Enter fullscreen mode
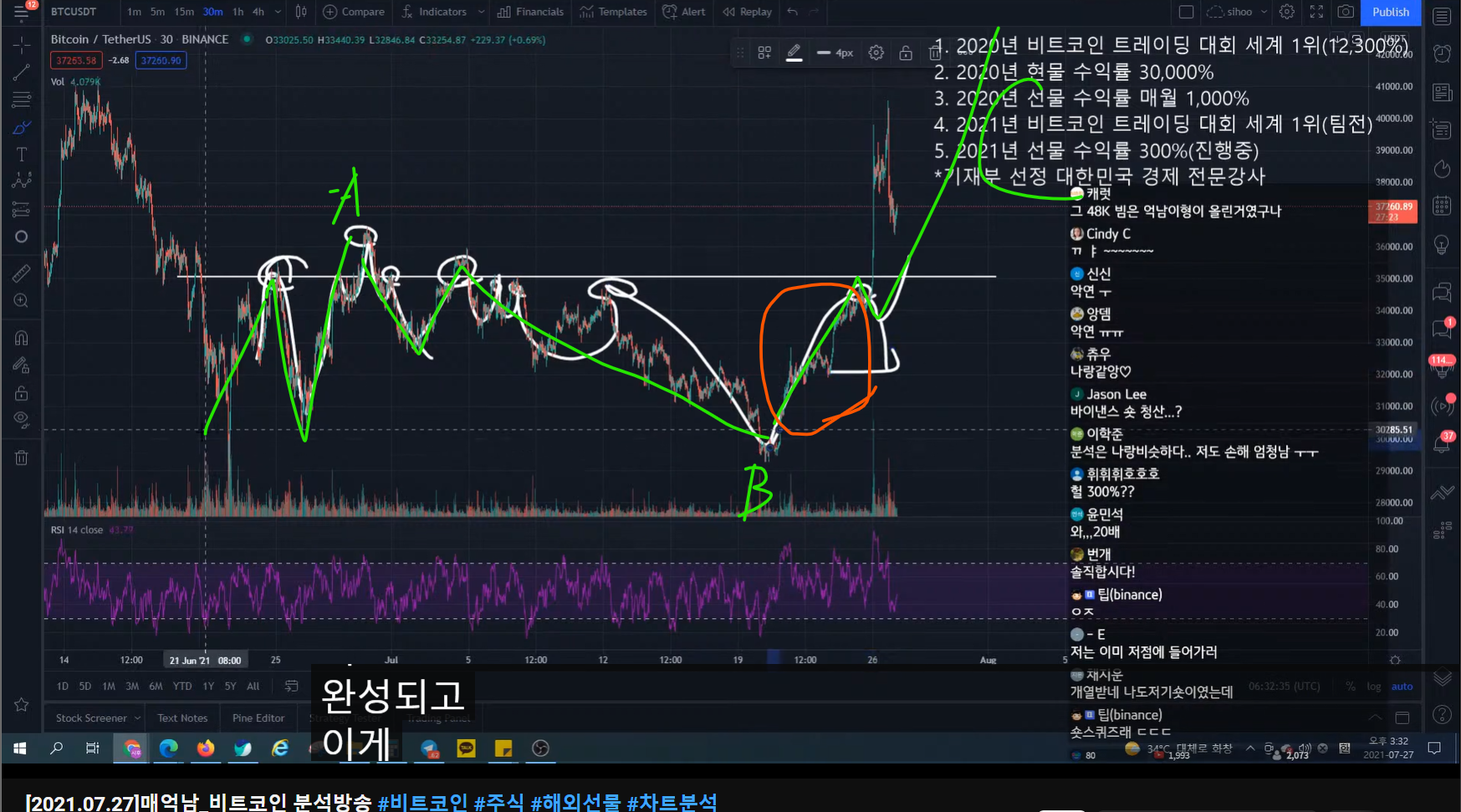 [1316, 12]
